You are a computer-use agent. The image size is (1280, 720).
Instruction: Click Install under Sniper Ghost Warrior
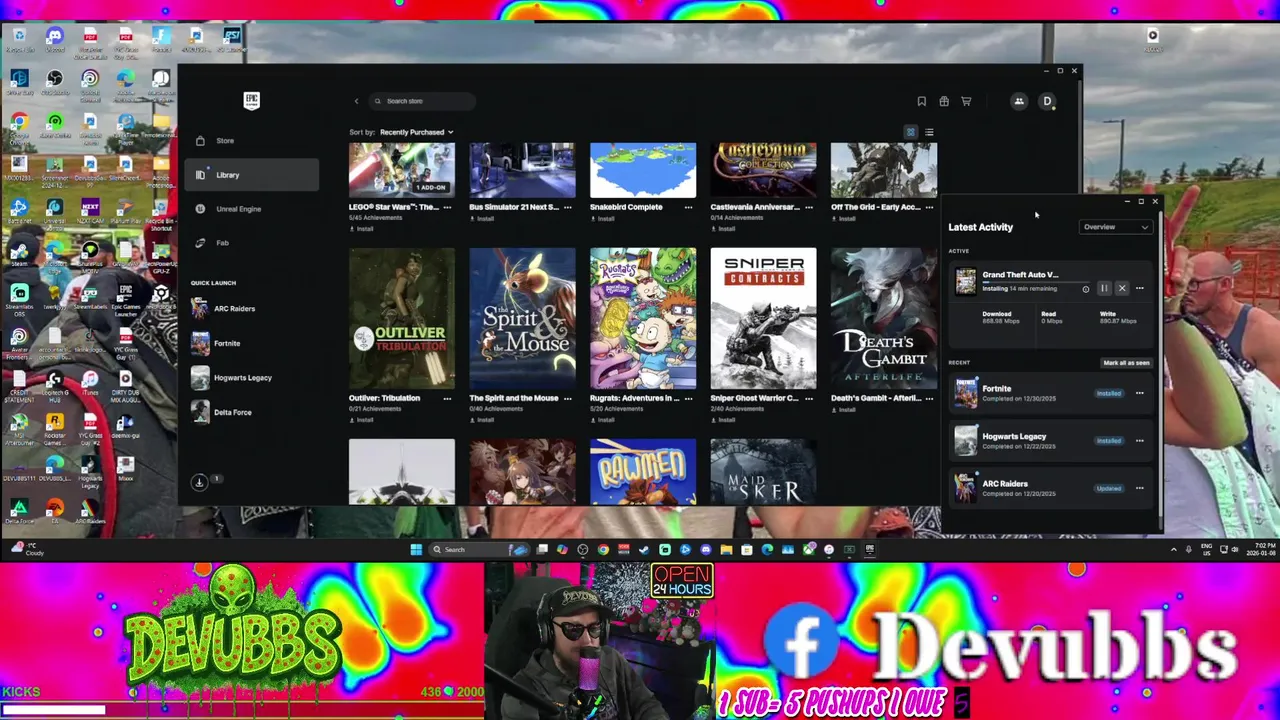pos(723,420)
